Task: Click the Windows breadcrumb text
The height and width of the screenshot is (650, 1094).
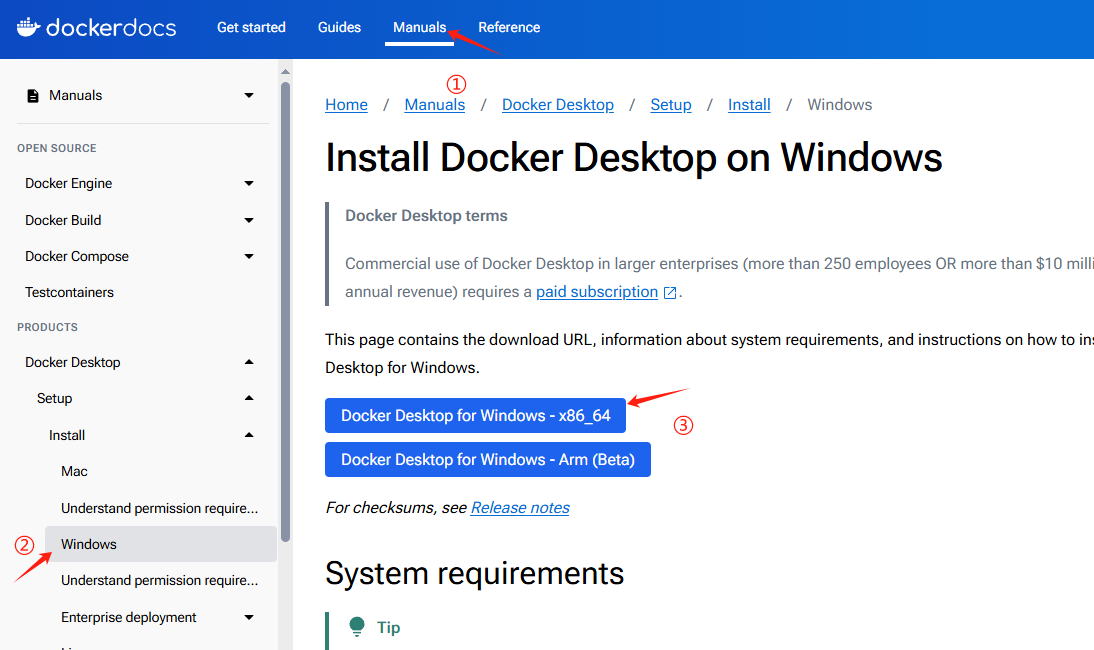Action: [839, 105]
